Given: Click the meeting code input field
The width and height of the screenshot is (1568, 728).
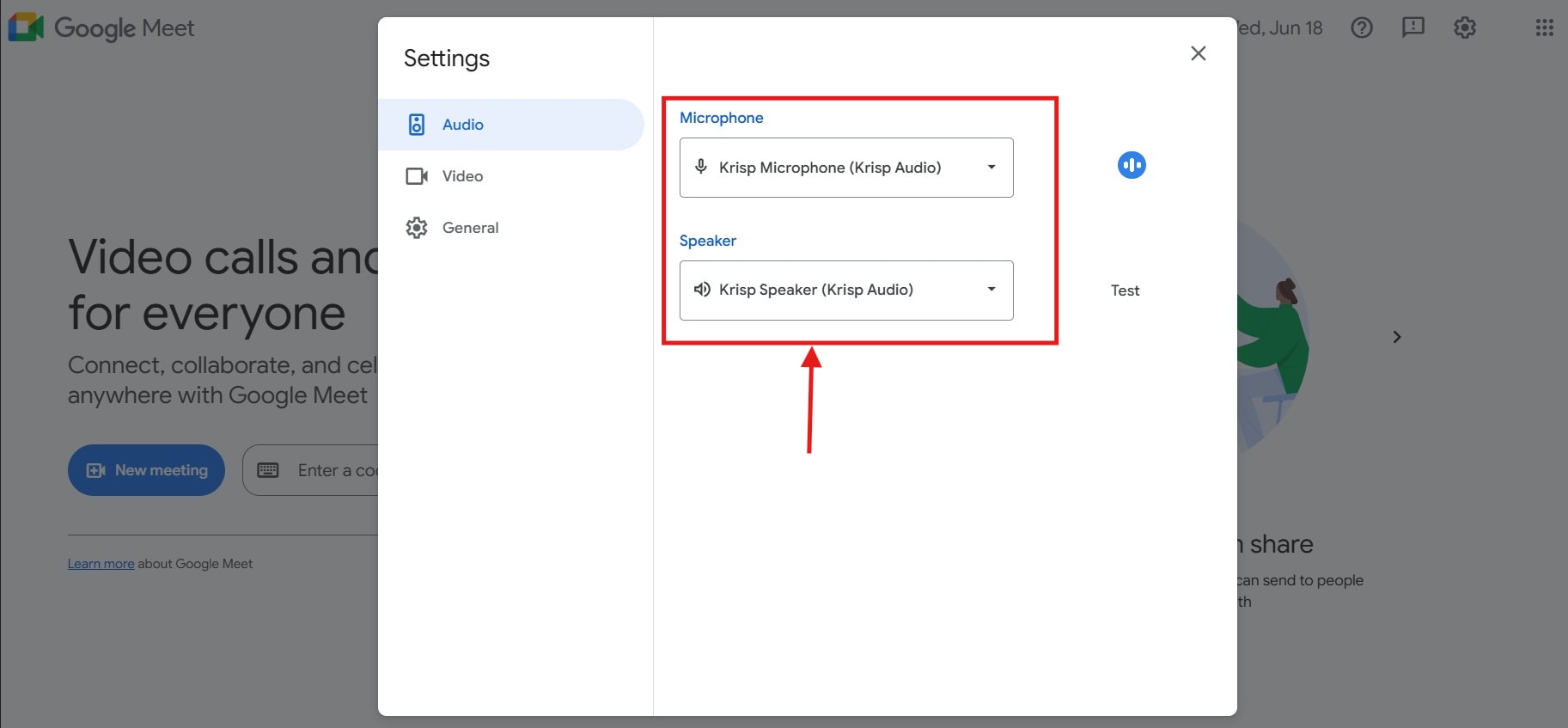Looking at the screenshot, I should click(x=310, y=470).
